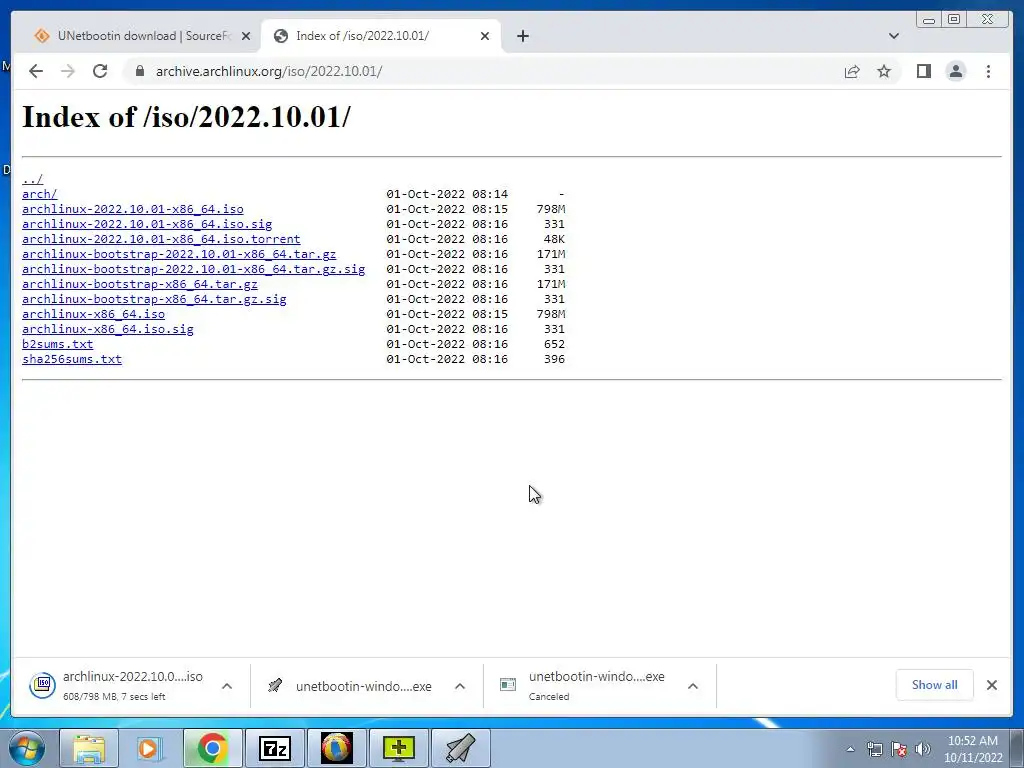Open the tab search dropdown

coord(894,36)
